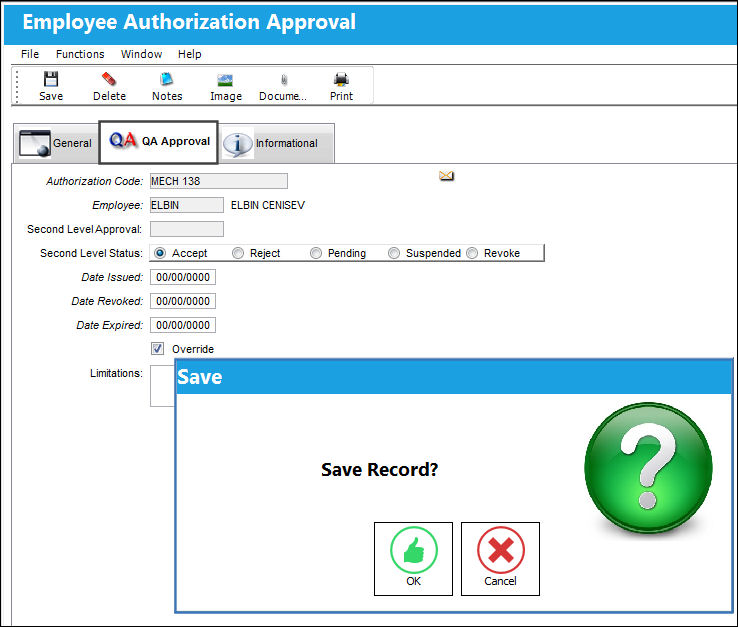Select the Suspended status option
This screenshot has height=627, width=738.
pyautogui.click(x=394, y=253)
